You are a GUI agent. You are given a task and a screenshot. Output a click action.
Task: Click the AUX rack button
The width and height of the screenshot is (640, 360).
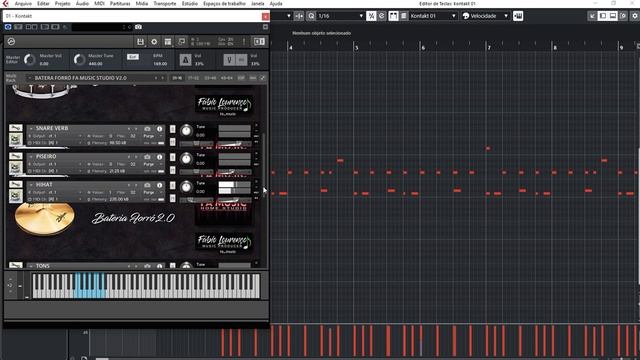point(253,78)
